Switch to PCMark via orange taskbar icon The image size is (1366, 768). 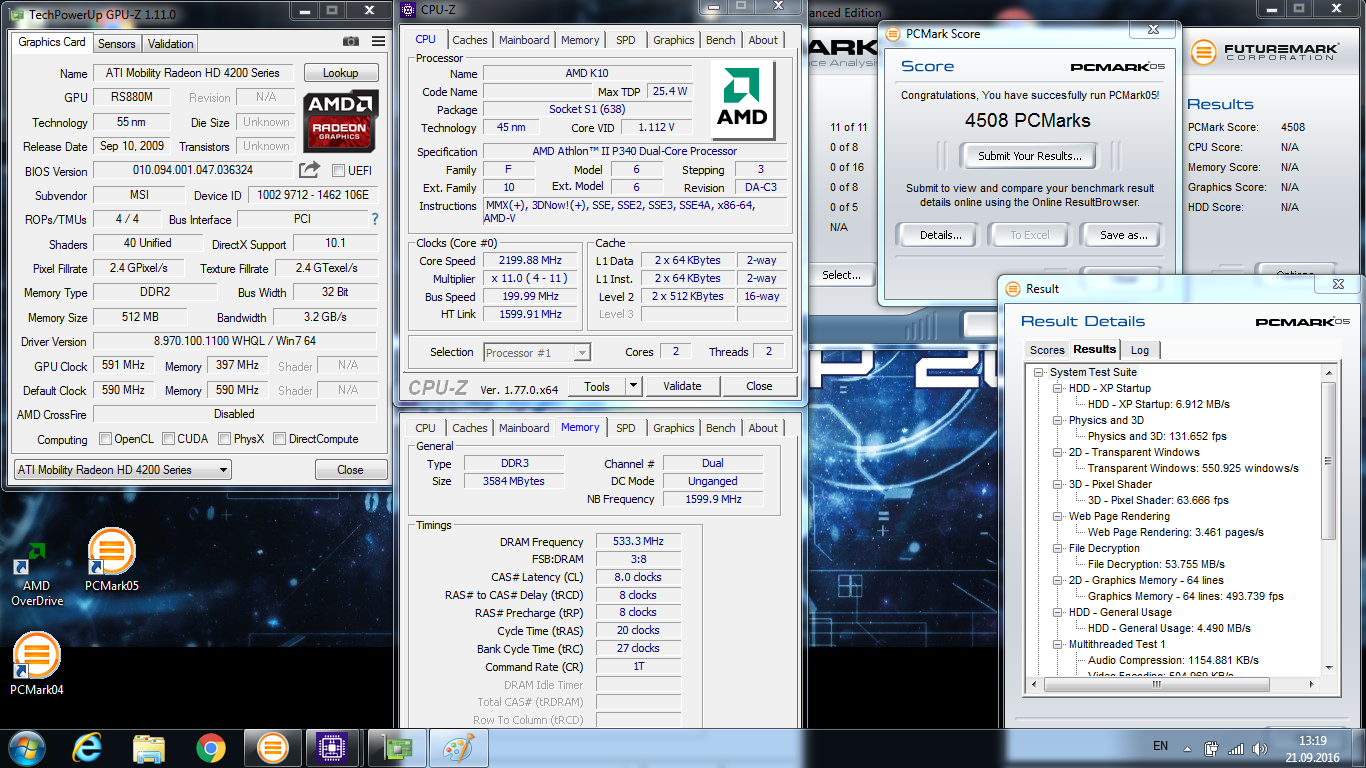click(x=271, y=748)
